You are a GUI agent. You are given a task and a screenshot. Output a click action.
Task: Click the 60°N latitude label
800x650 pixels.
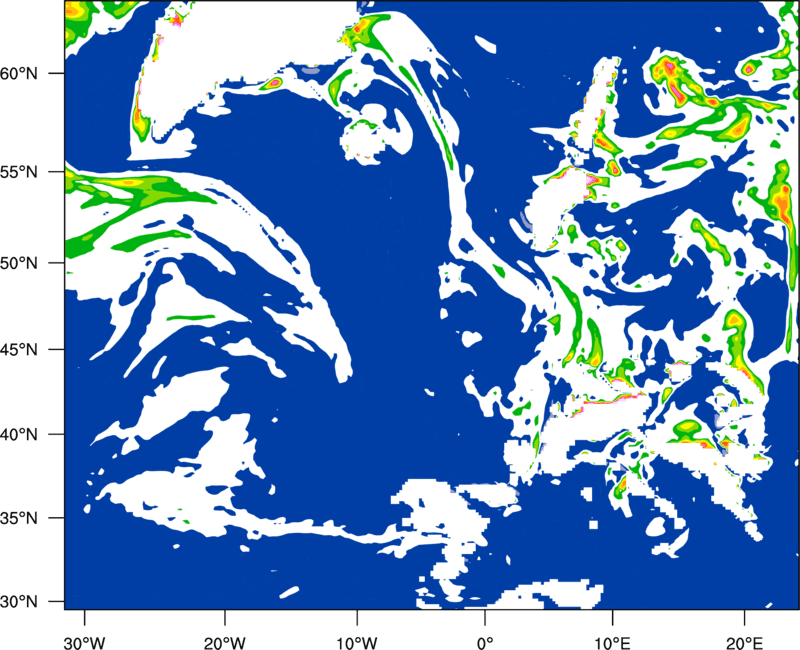(19, 73)
